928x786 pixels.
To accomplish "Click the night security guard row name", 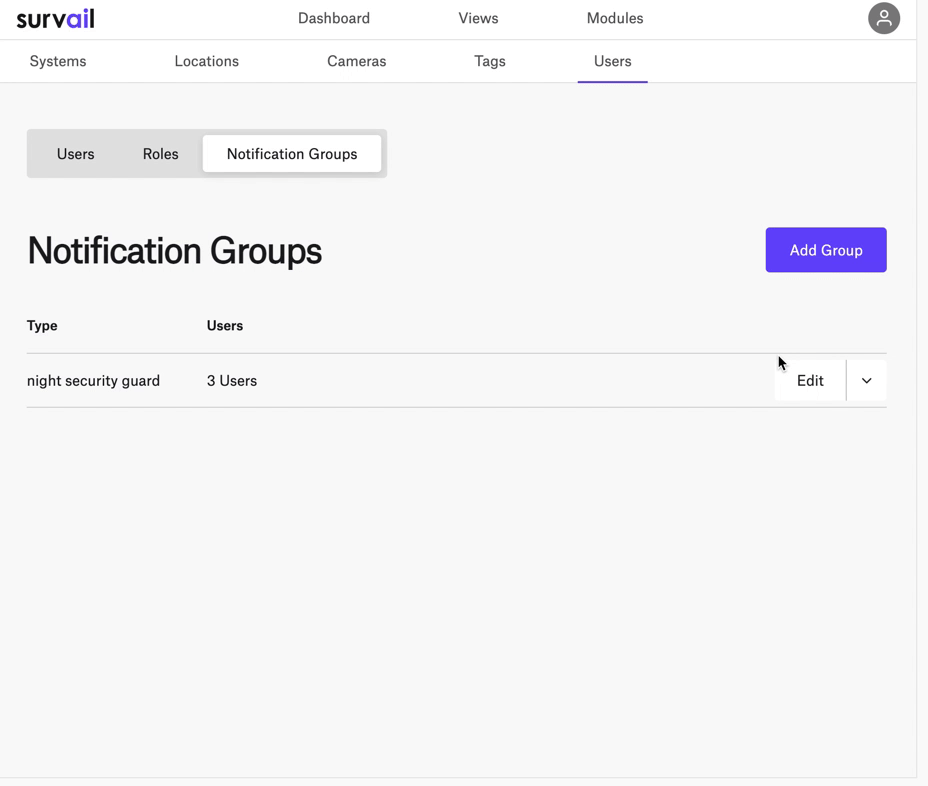I will [x=94, y=381].
